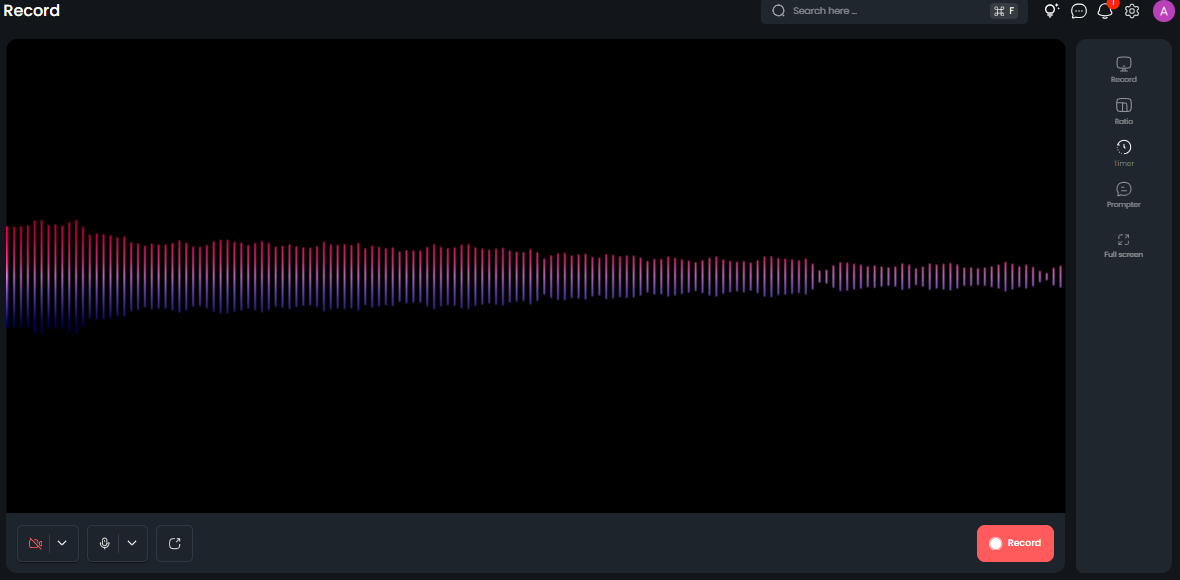1180x580 pixels.
Task: Click the search field
Action: (895, 11)
